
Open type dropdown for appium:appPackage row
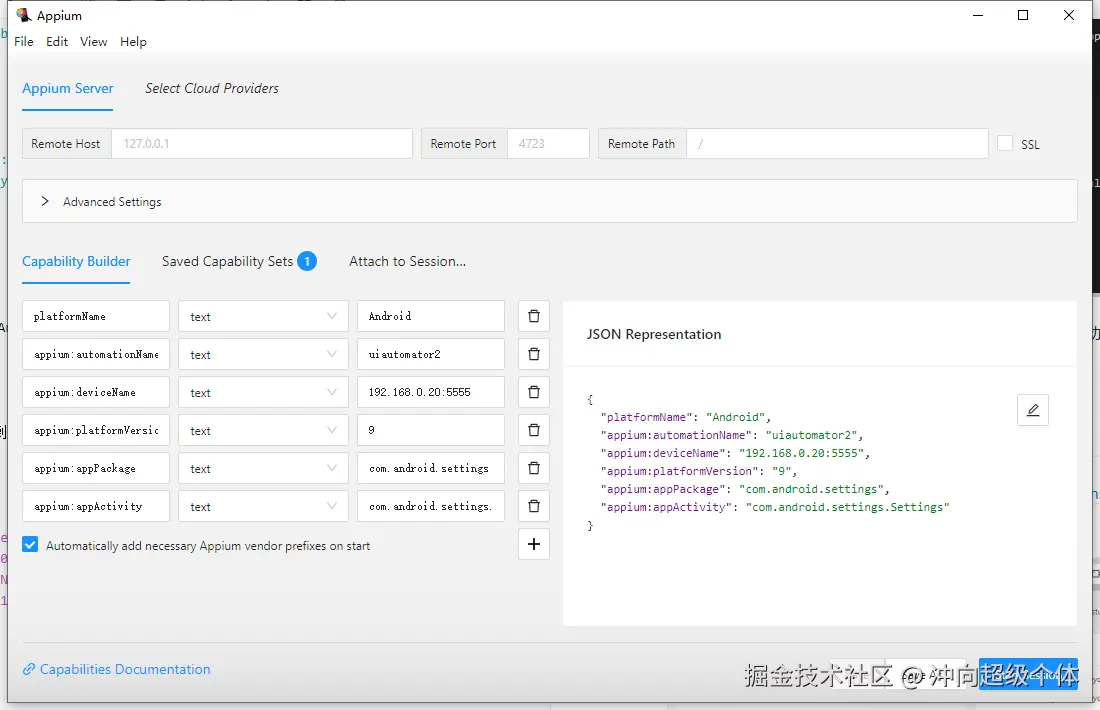(263, 467)
